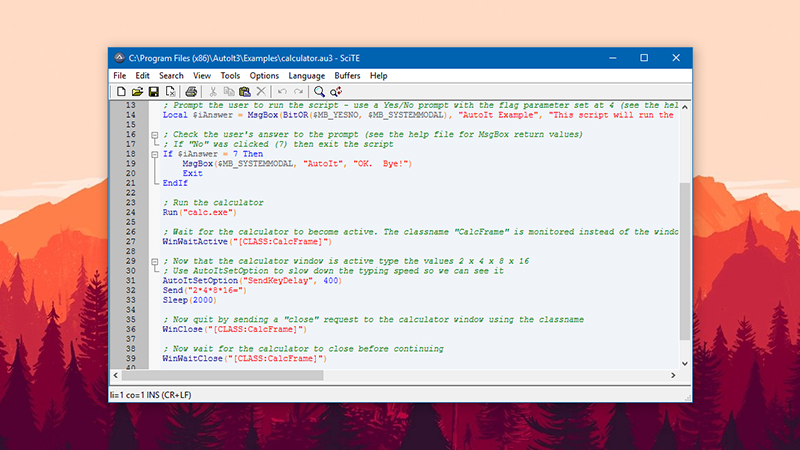The width and height of the screenshot is (800, 450).
Task: Cut selection with the scissors icon
Action: [x=213, y=92]
